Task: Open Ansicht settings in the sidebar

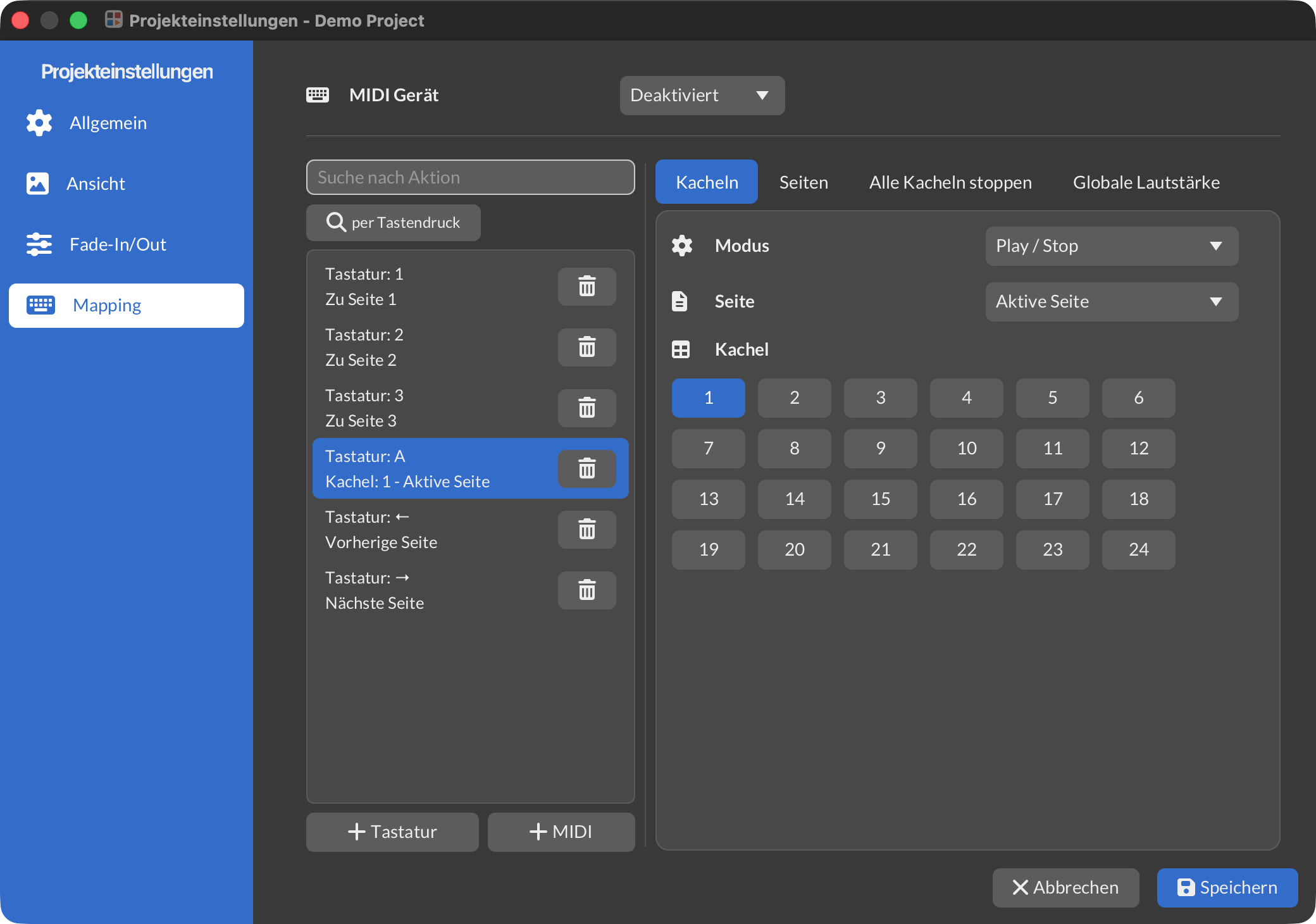Action: pyautogui.click(x=127, y=184)
